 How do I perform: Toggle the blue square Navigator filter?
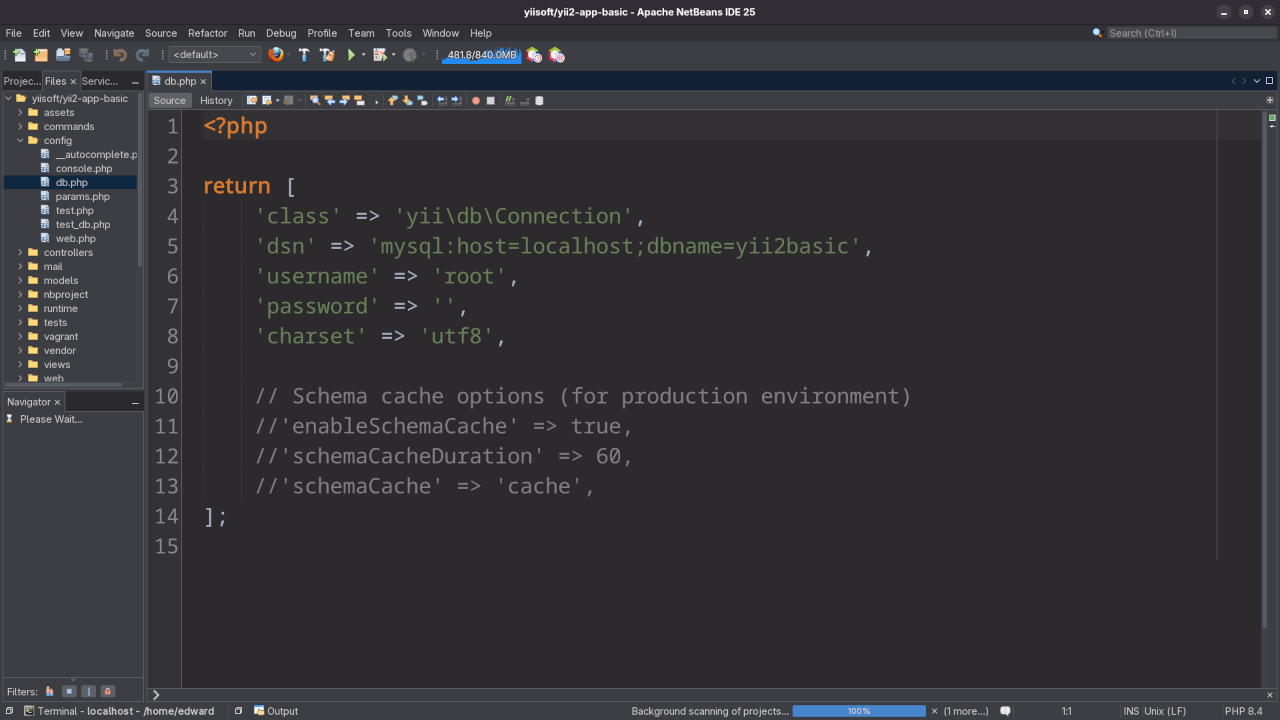click(x=69, y=691)
